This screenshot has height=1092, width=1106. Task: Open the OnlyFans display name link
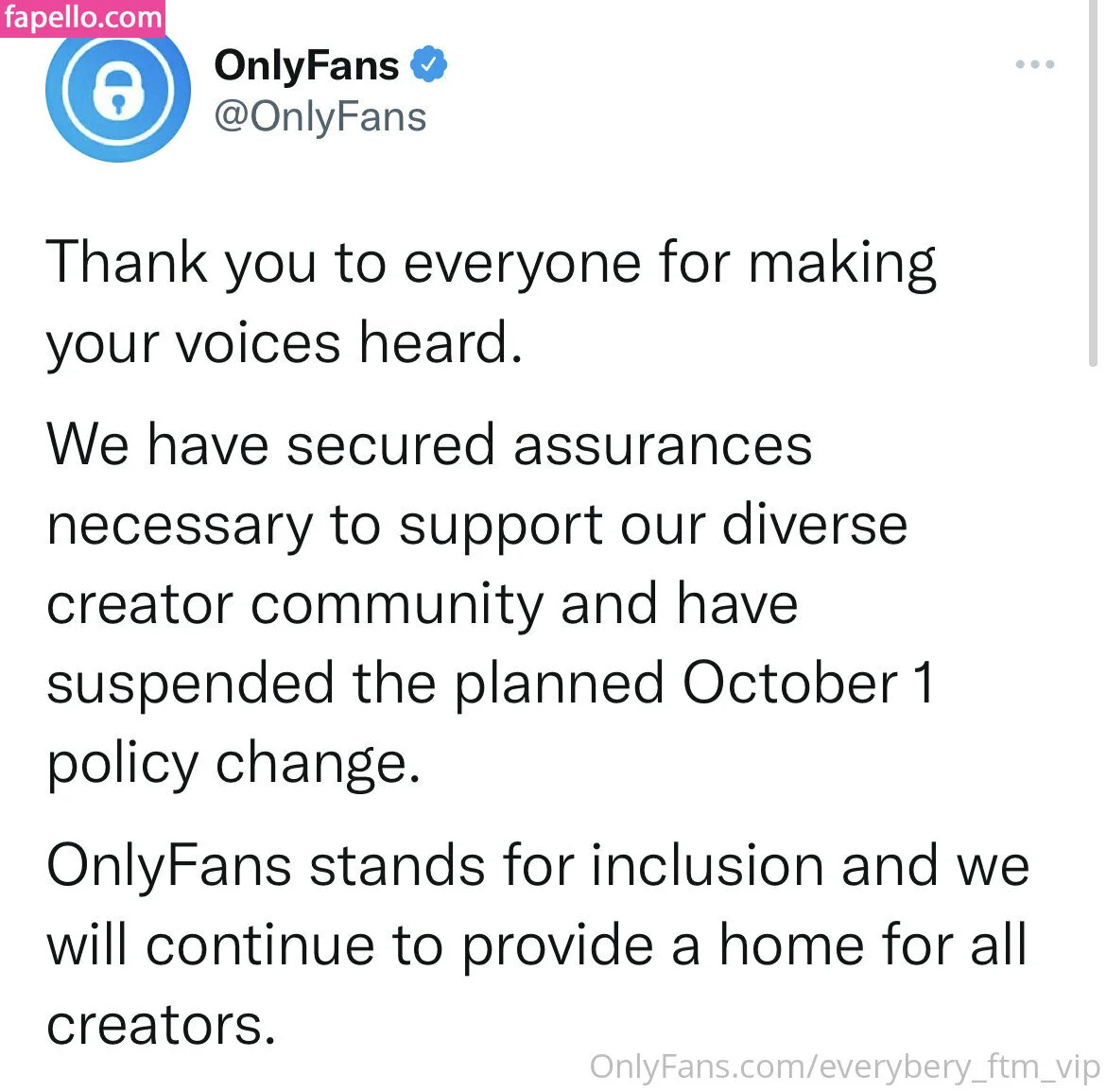pos(306,65)
